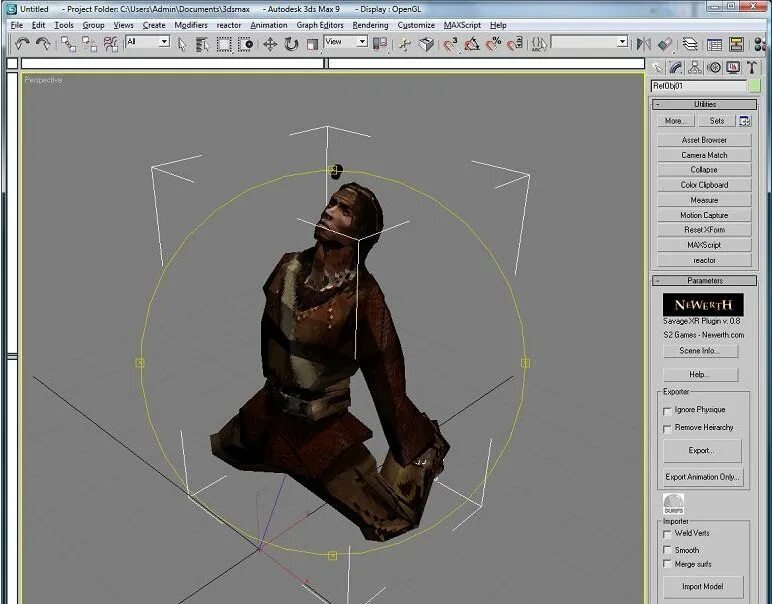The width and height of the screenshot is (772, 604).
Task: Click the Select and Manipulate icon
Action: click(405, 44)
